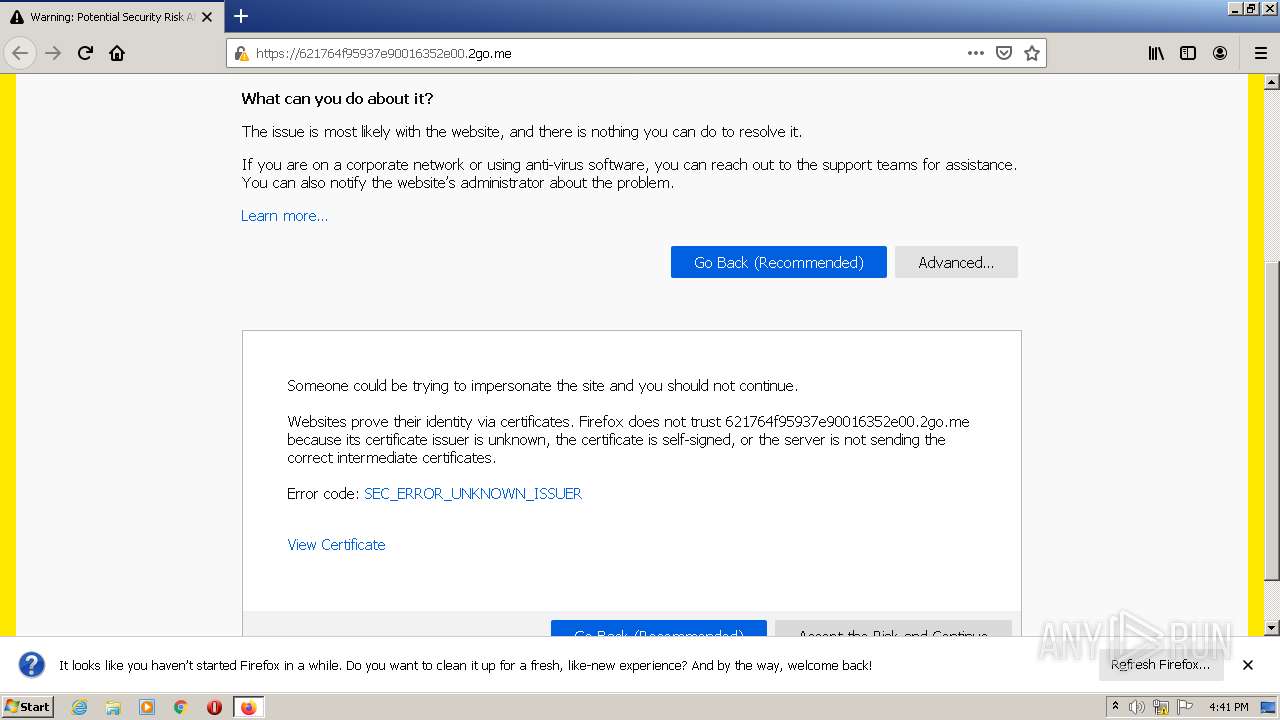The height and width of the screenshot is (720, 1280).
Task: Click the Refresh Firefox... button
Action: pyautogui.click(x=1160, y=665)
